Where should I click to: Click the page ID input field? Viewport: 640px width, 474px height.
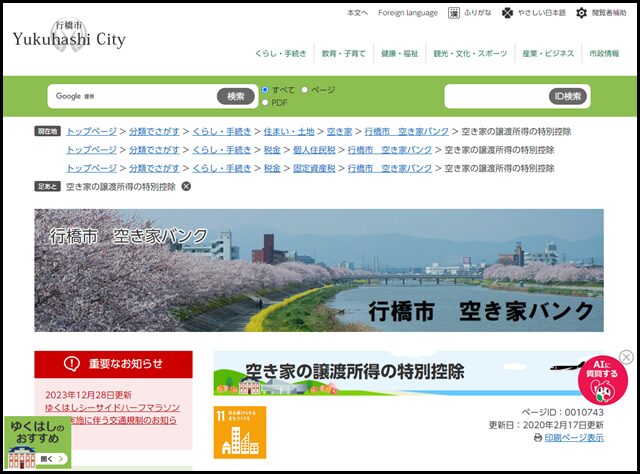(x=497, y=96)
